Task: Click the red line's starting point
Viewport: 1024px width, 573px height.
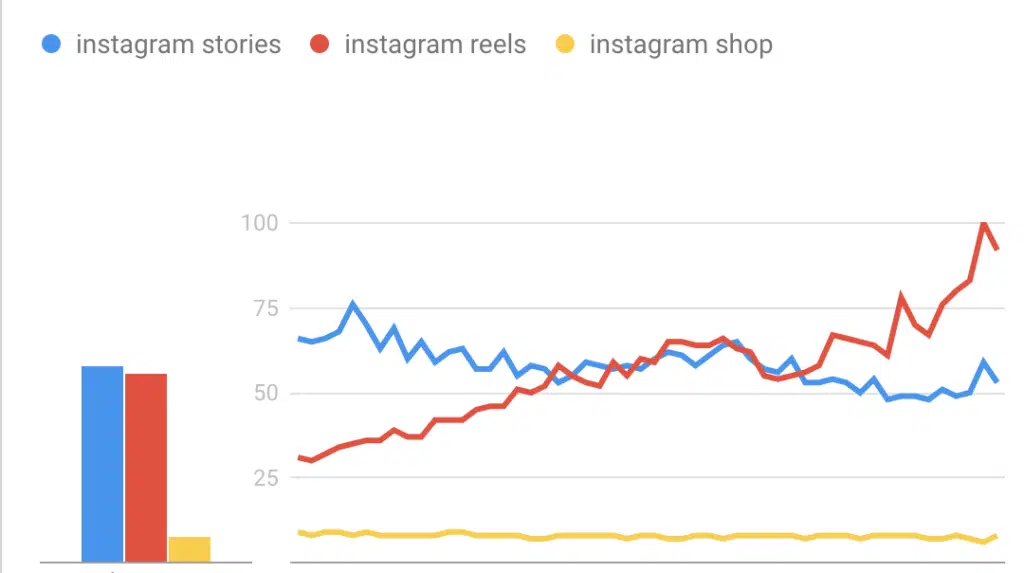Action: [x=300, y=458]
